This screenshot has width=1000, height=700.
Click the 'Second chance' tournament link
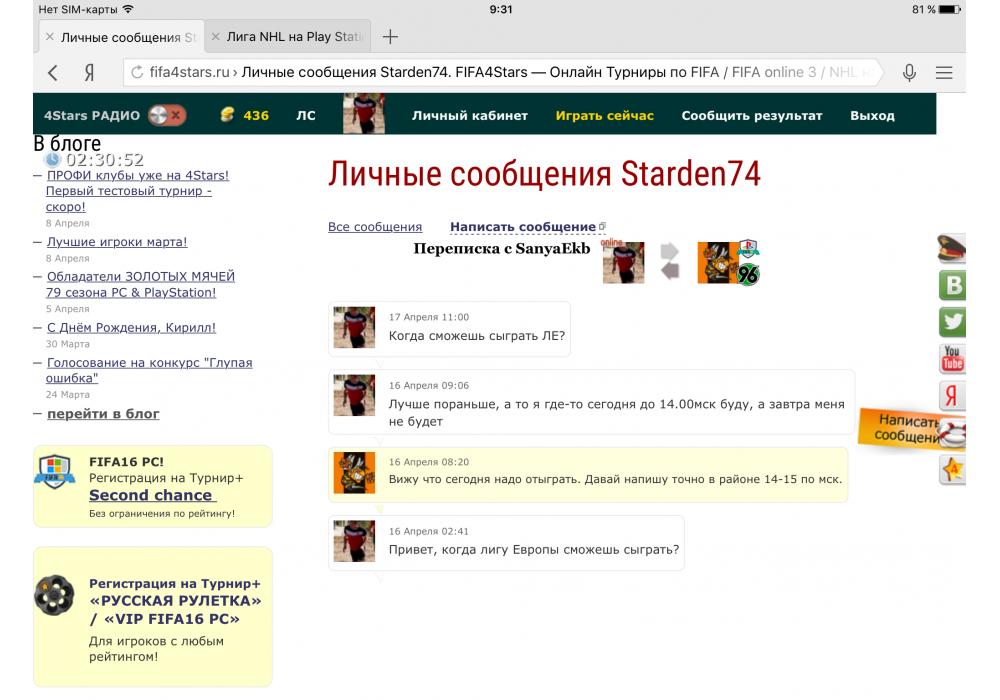pos(151,495)
